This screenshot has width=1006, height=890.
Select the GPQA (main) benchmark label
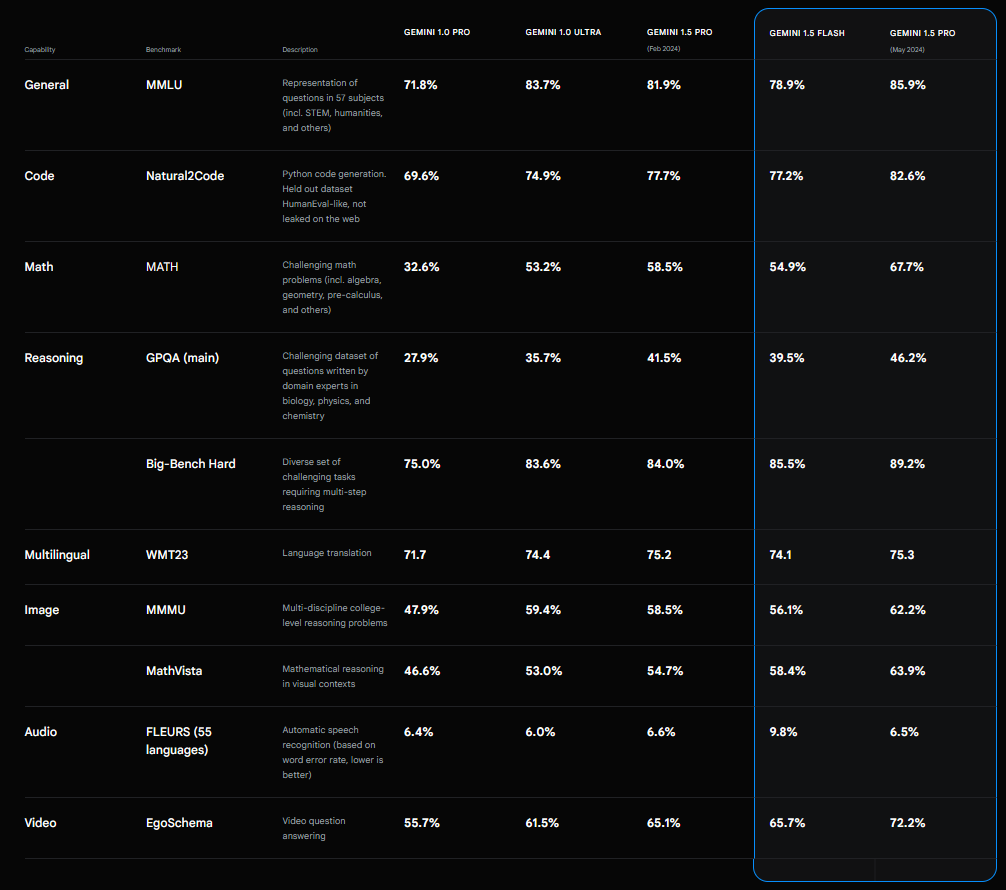tap(182, 358)
